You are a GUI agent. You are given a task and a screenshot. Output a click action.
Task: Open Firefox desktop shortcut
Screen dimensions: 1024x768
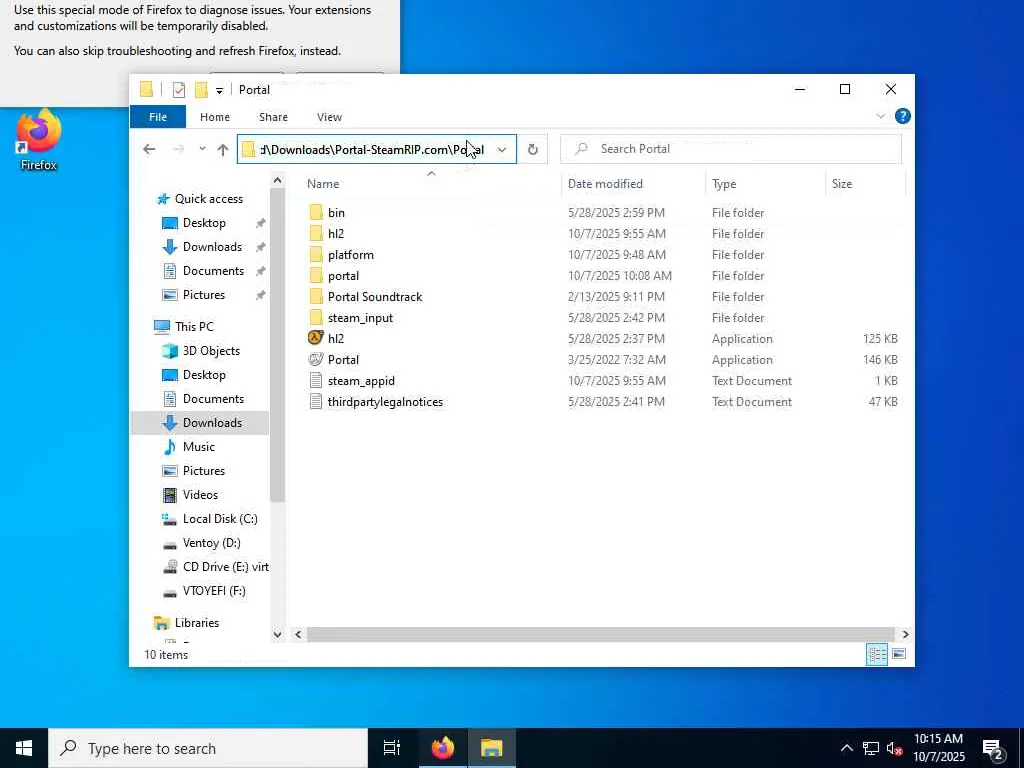point(39,141)
